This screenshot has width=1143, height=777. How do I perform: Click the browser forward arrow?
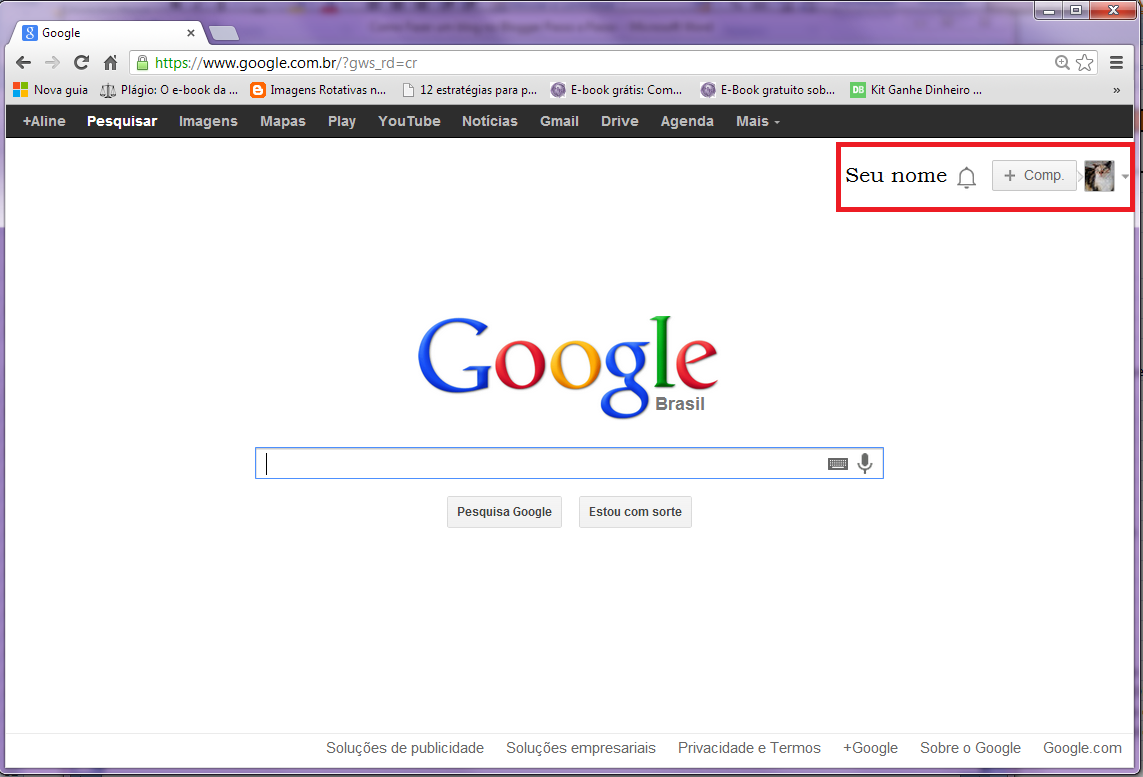tap(52, 63)
